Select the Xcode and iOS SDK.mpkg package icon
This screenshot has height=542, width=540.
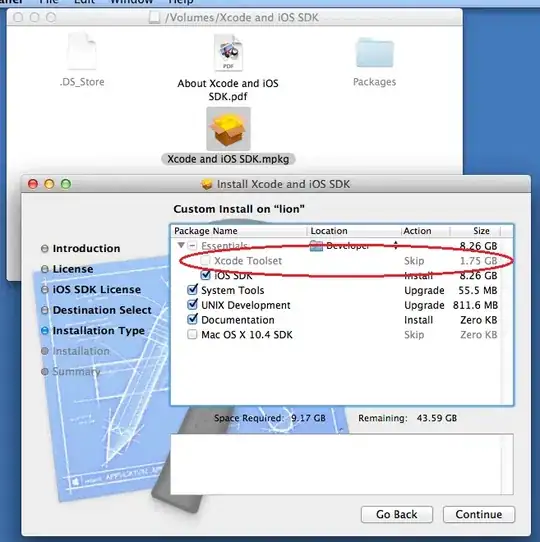click(x=228, y=129)
